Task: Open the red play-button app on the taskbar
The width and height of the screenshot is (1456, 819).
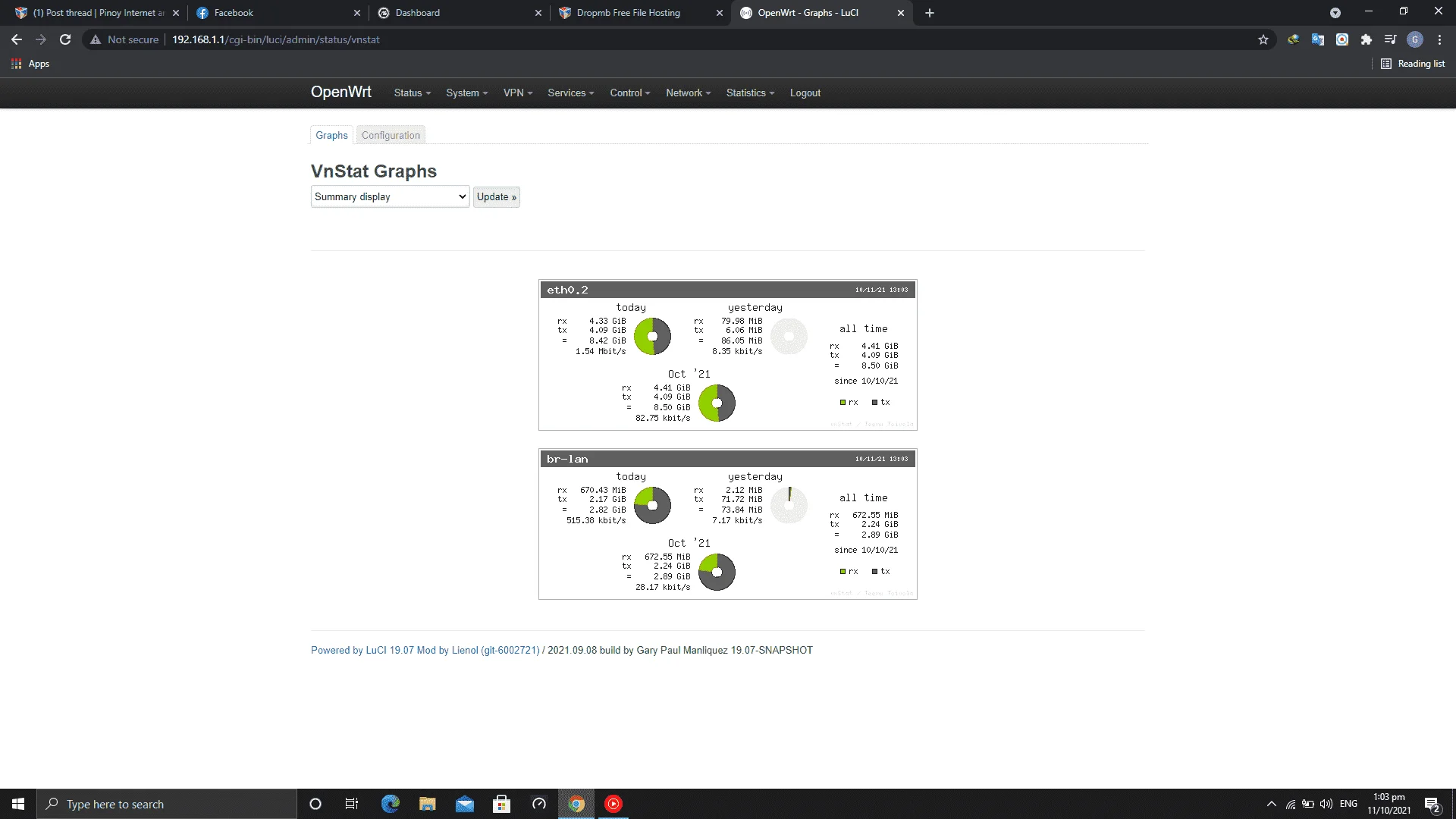Action: [613, 804]
